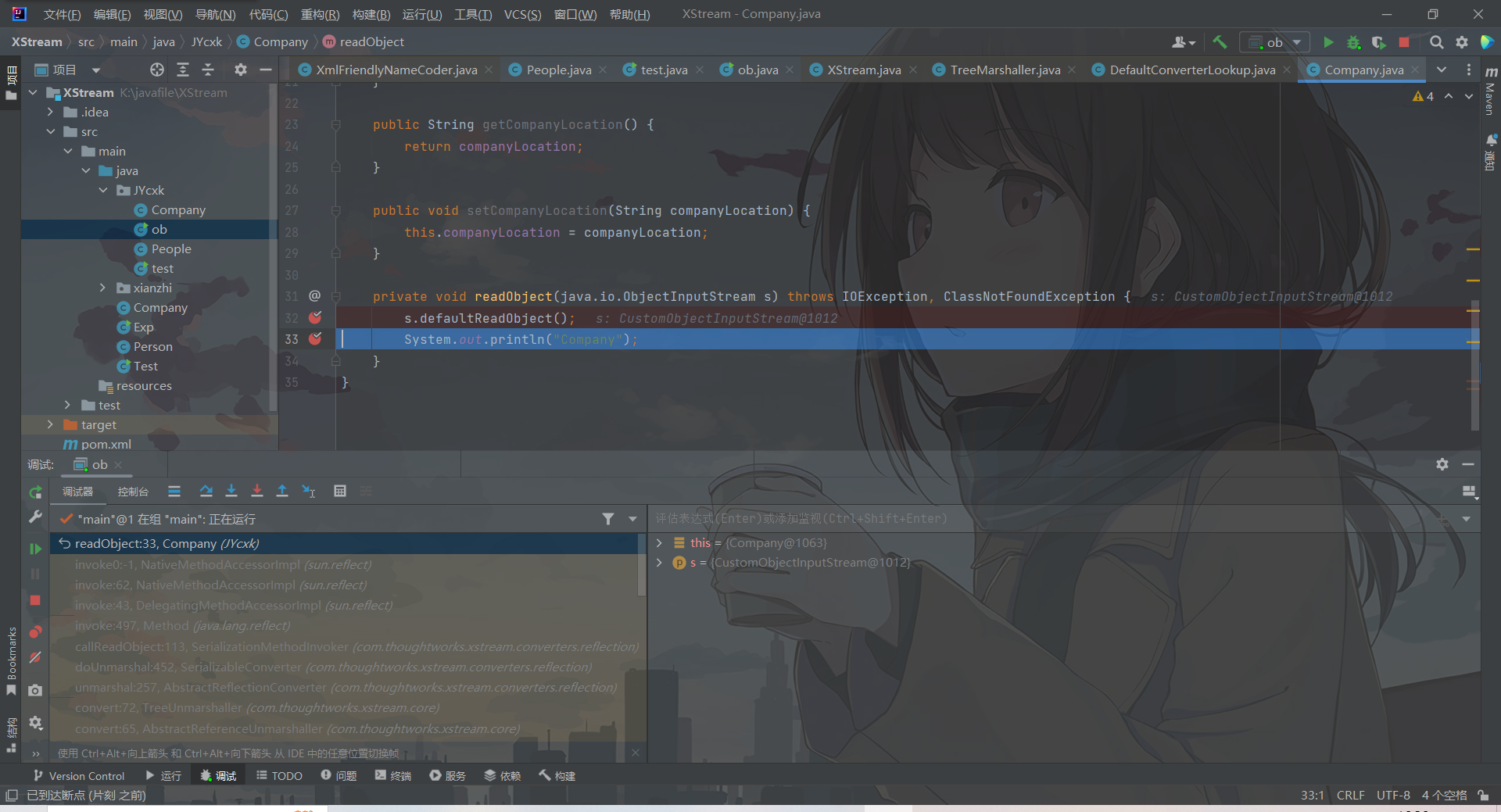The image size is (1501, 812).
Task: Click Project tree vertical scrollbar
Action: click(273, 246)
